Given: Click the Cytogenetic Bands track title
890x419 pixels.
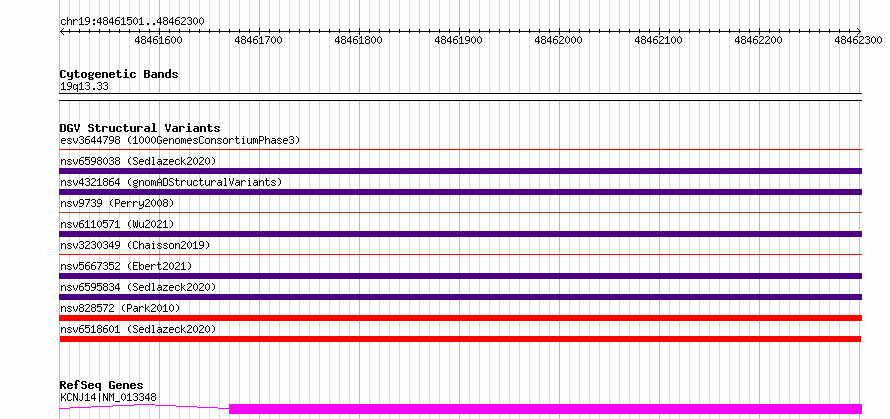Looking at the screenshot, I should (x=119, y=74).
